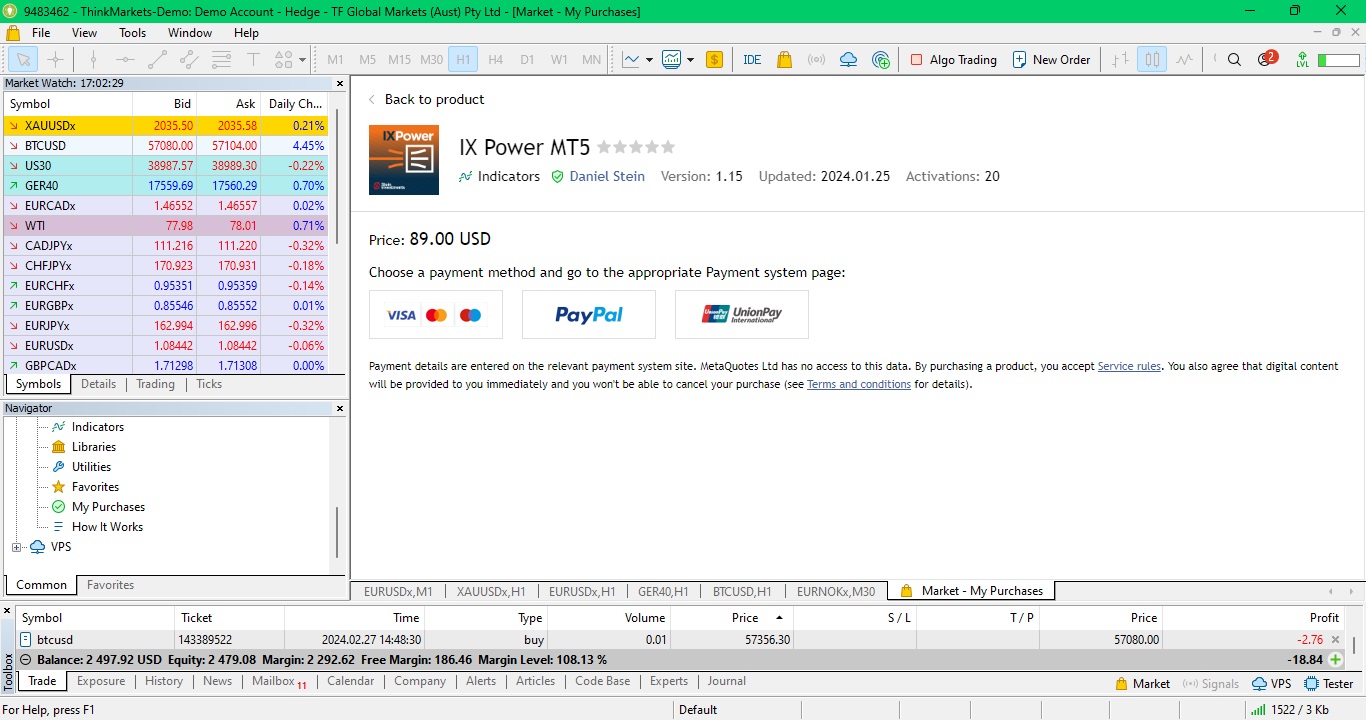Image resolution: width=1366 pixels, height=720 pixels.
Task: Select the vertical line drawing tool
Action: click(93, 60)
